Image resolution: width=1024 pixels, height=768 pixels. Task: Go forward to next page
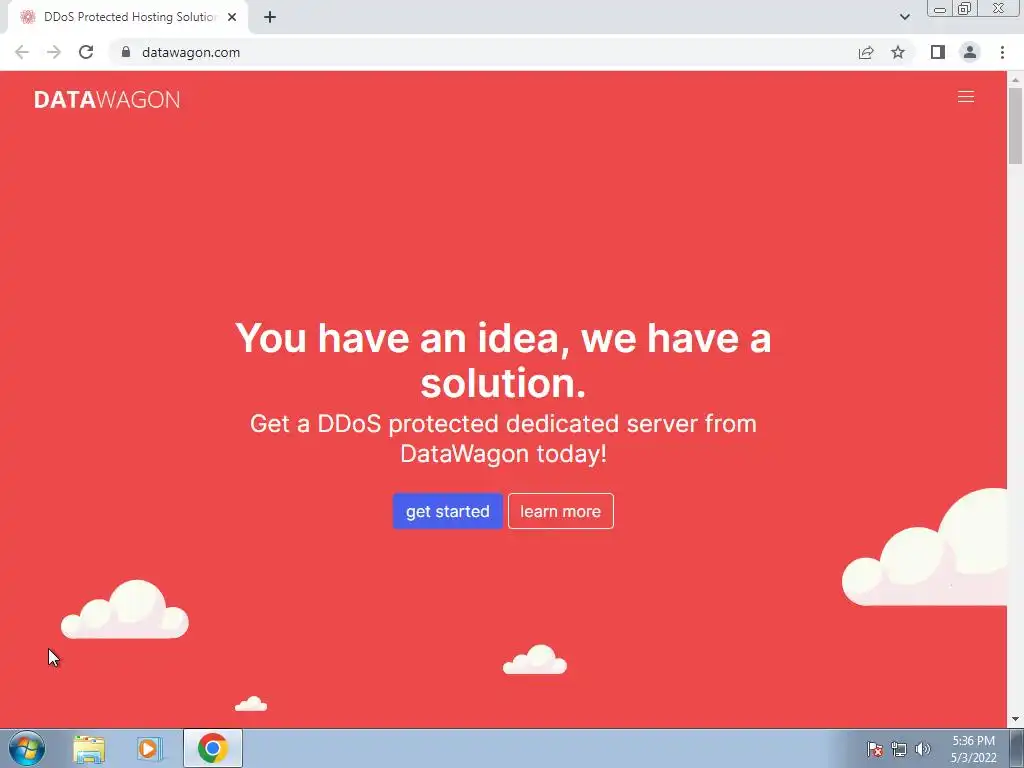[x=54, y=52]
